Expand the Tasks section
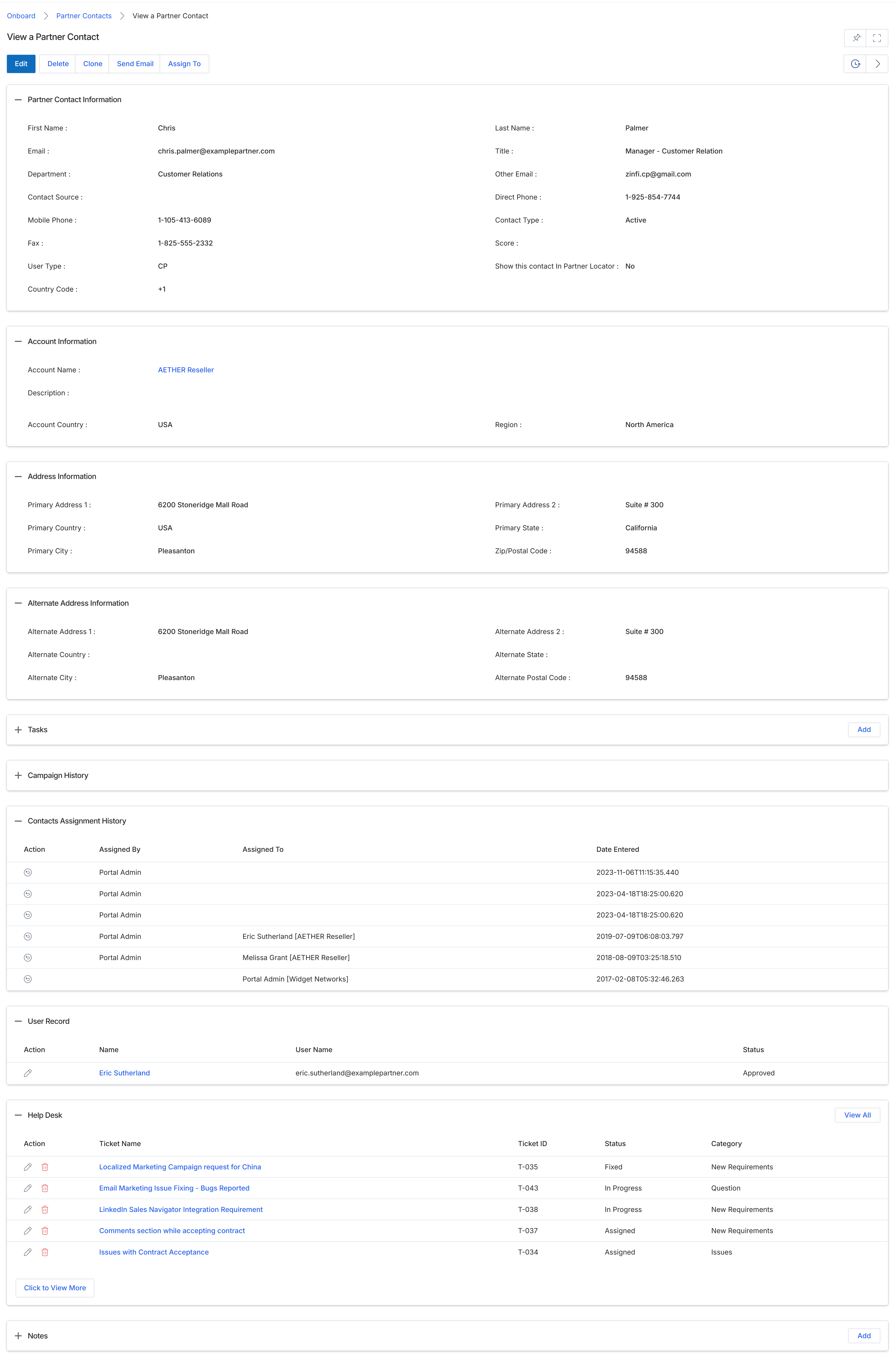Image resolution: width=896 pixels, height=1362 pixels. pos(18,730)
